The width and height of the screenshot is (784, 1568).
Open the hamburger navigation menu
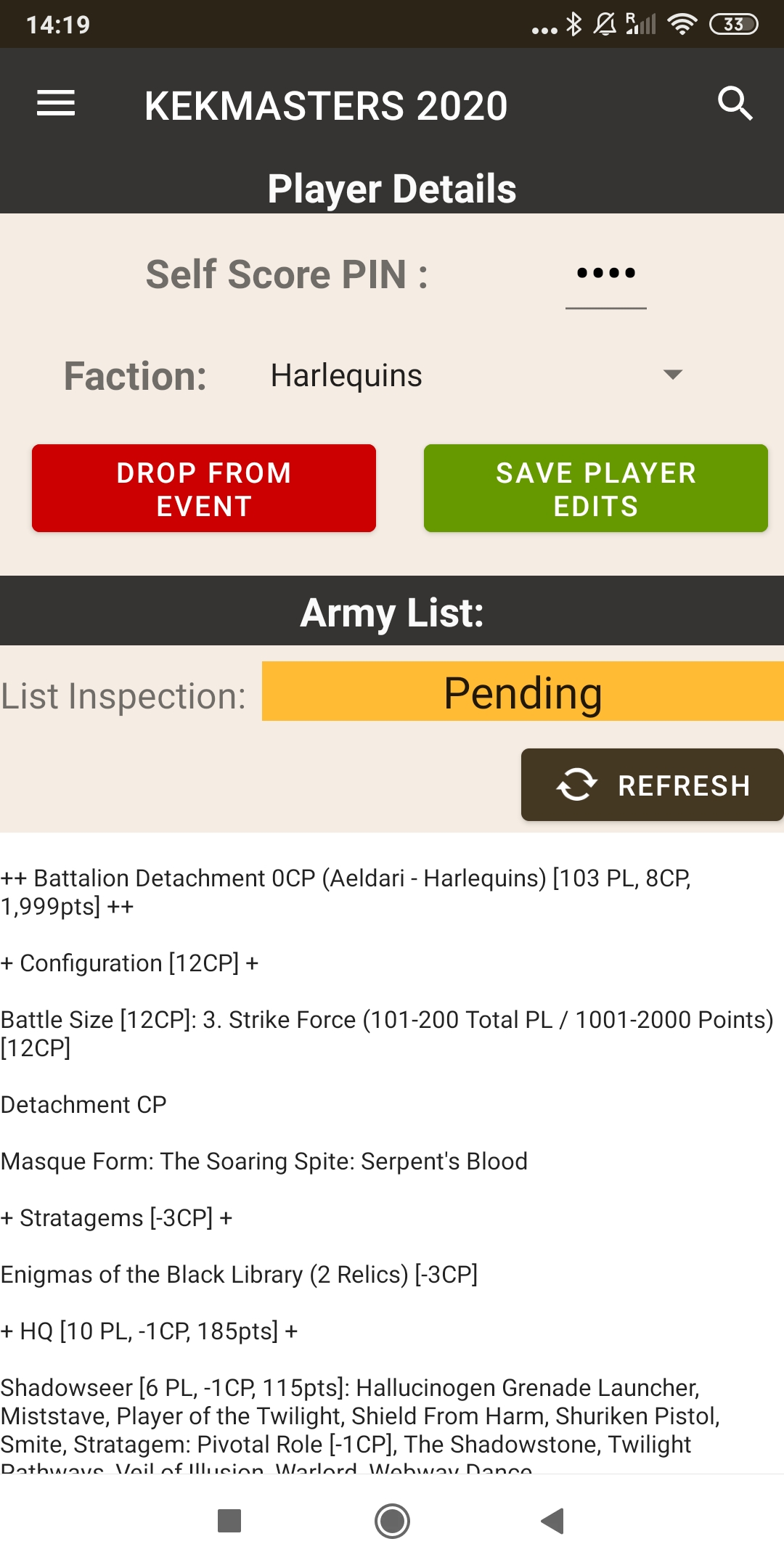pyautogui.click(x=56, y=103)
